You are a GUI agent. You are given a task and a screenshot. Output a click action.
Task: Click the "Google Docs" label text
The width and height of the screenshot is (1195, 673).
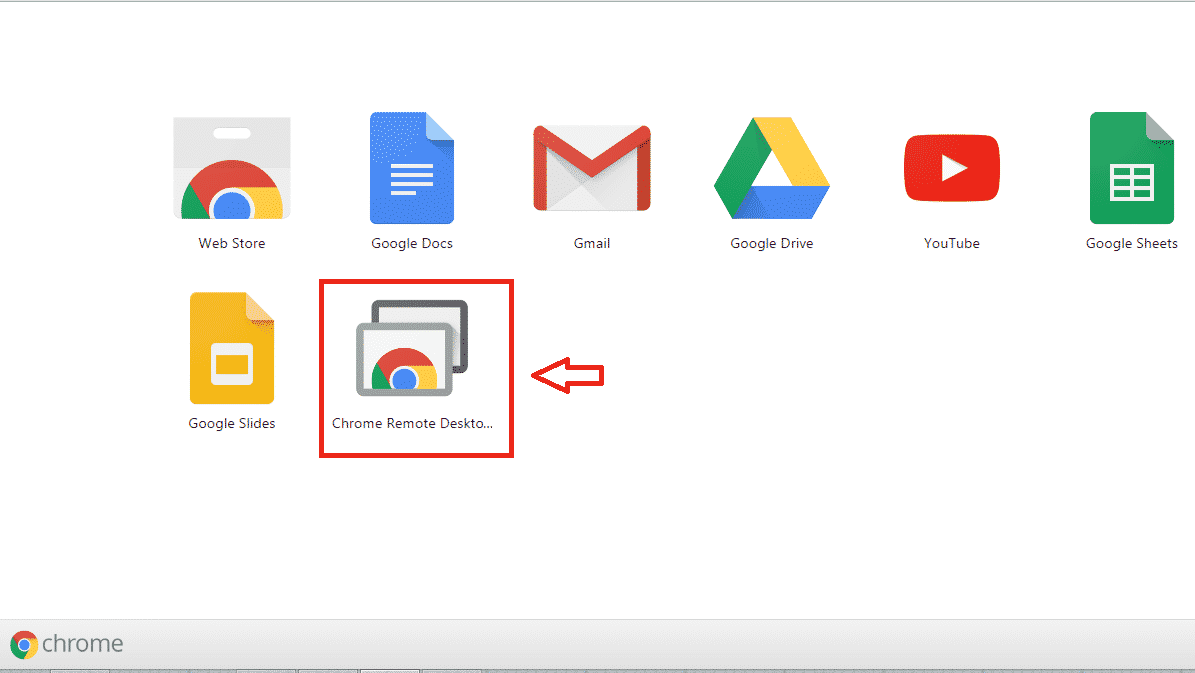tap(412, 244)
